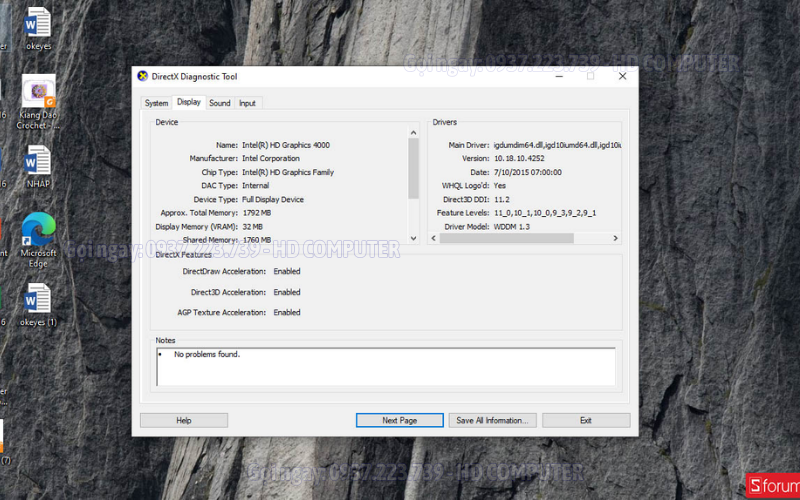The height and width of the screenshot is (500, 800).
Task: Click the DirectX Diagnostic Tool title icon
Action: 142,76
